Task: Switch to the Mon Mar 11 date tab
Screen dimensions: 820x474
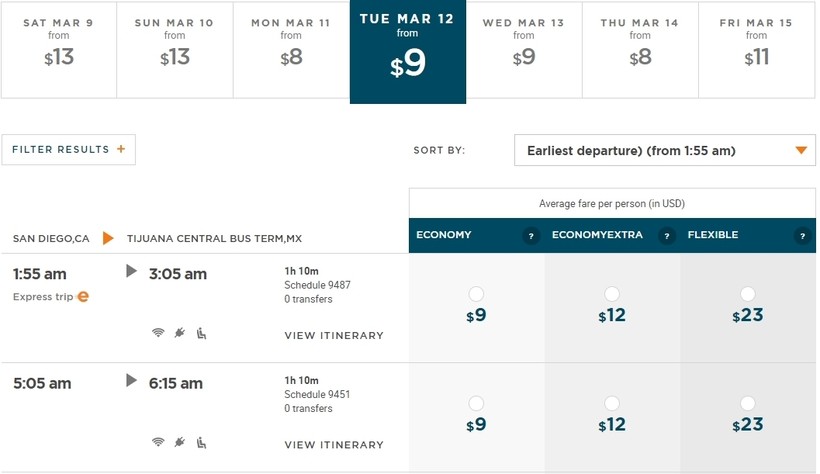Action: (291, 50)
